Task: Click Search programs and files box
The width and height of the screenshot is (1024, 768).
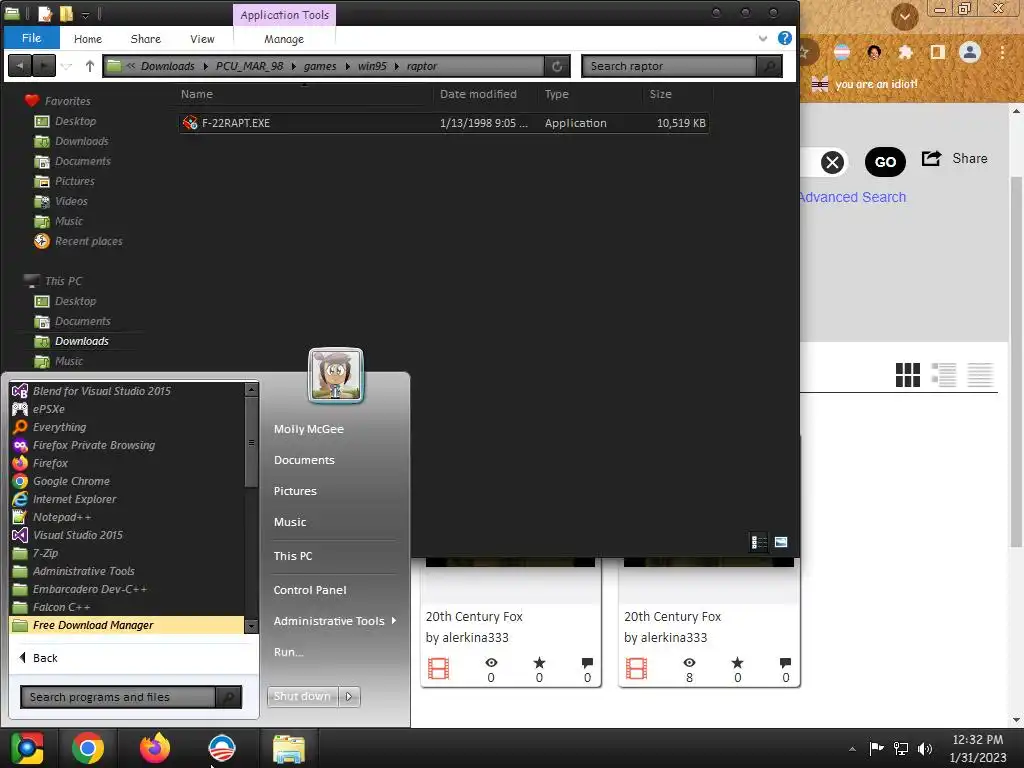Action: [118, 697]
